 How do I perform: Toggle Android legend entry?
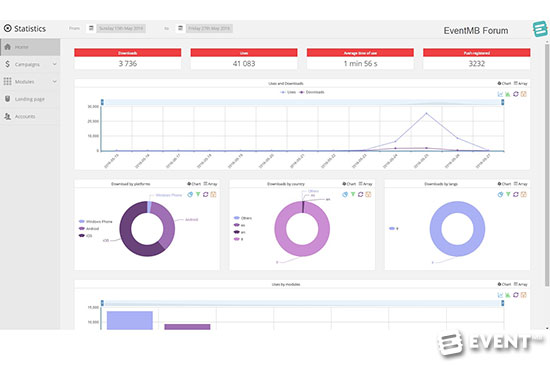[89, 229]
